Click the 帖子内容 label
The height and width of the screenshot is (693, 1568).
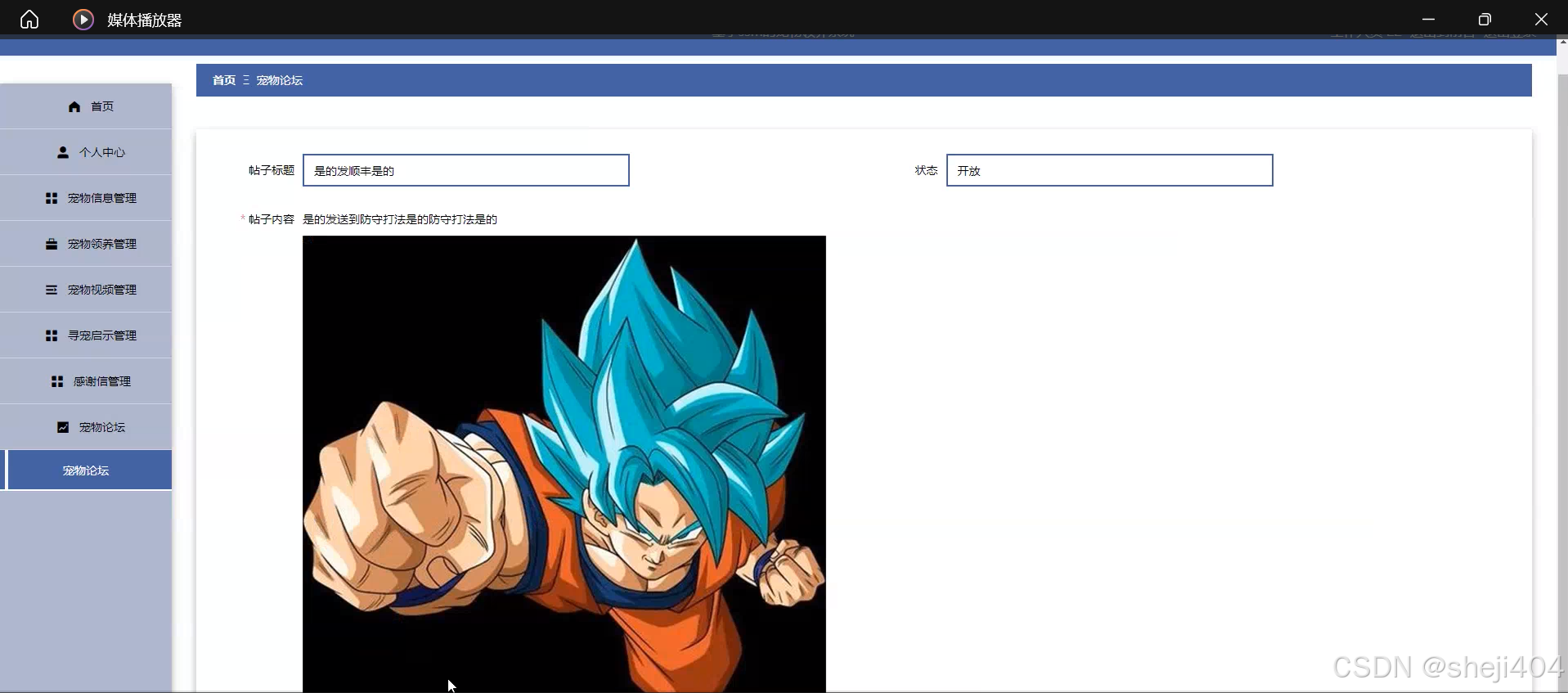(x=272, y=219)
